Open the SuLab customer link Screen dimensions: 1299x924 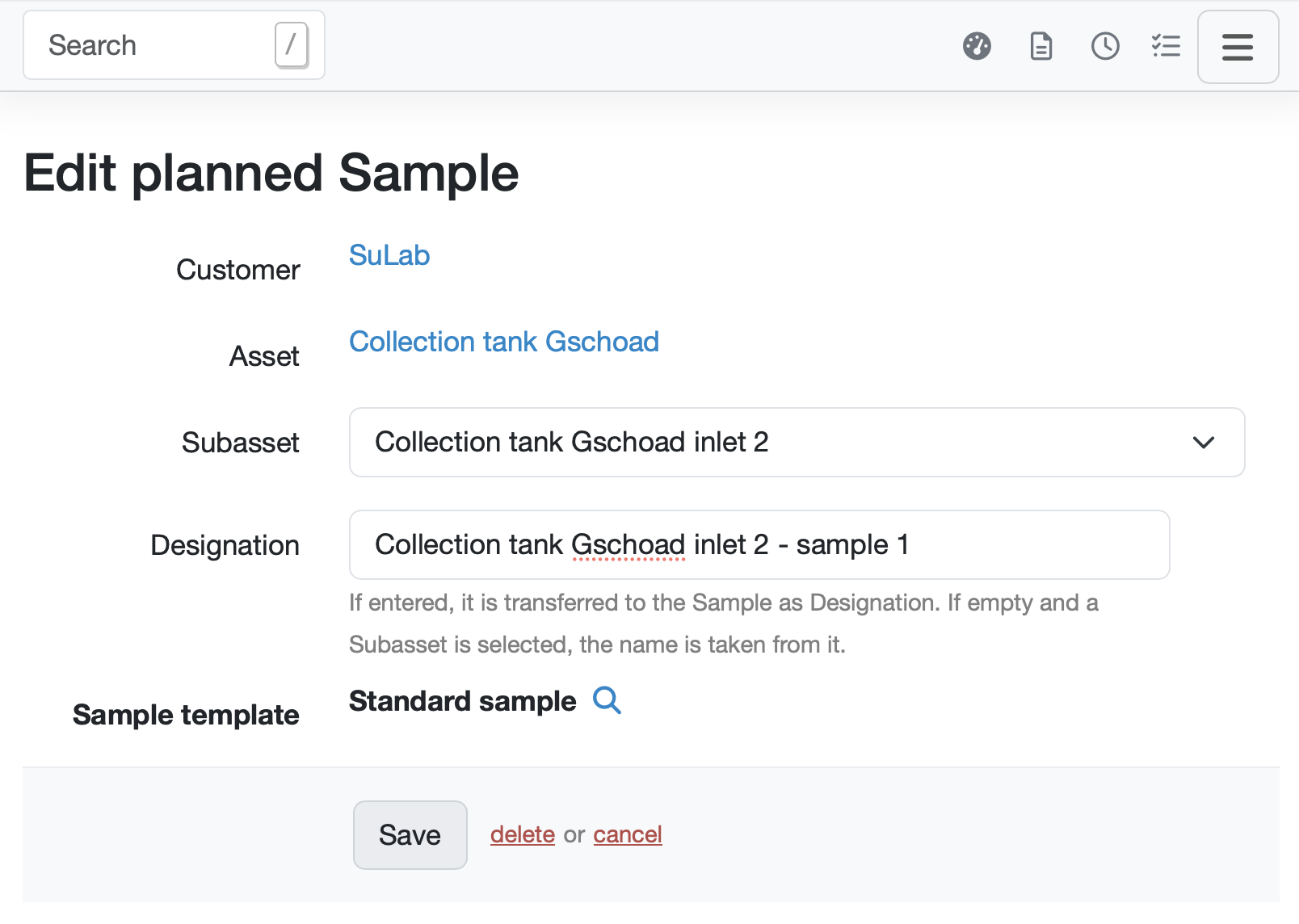(x=389, y=255)
